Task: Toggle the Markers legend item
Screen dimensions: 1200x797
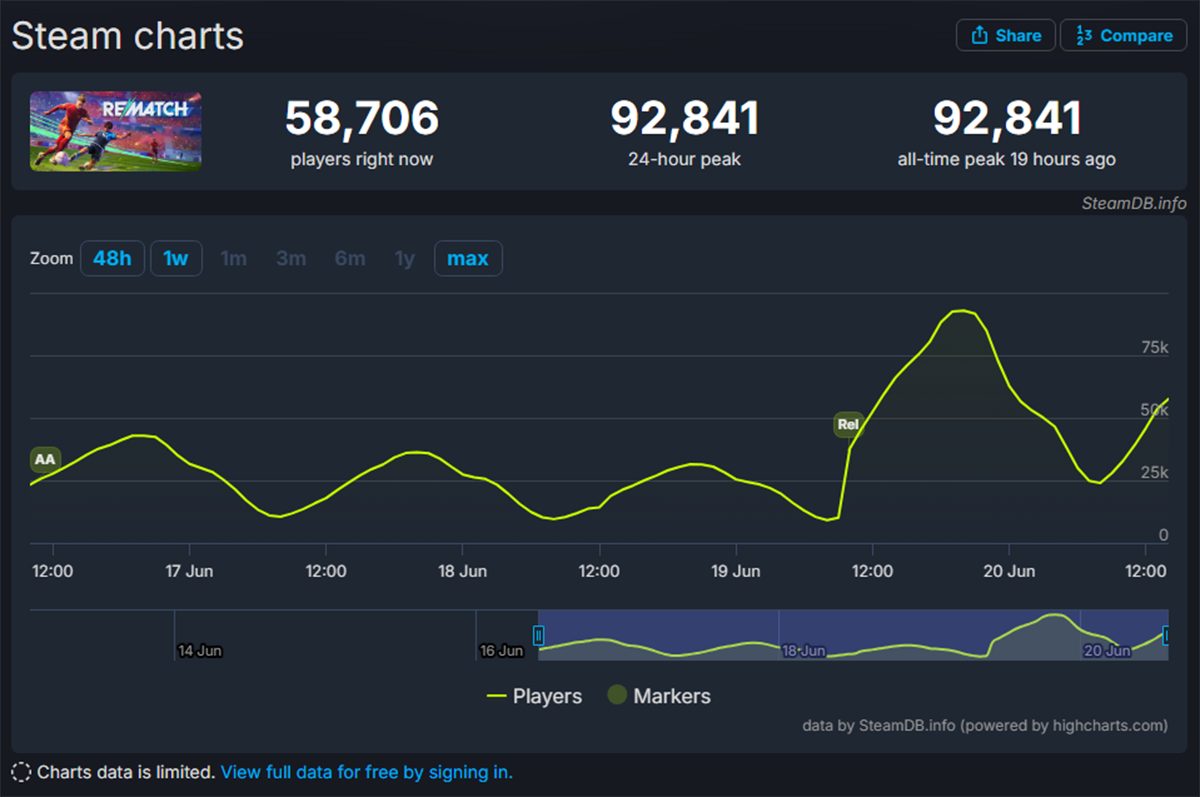Action: (x=659, y=696)
